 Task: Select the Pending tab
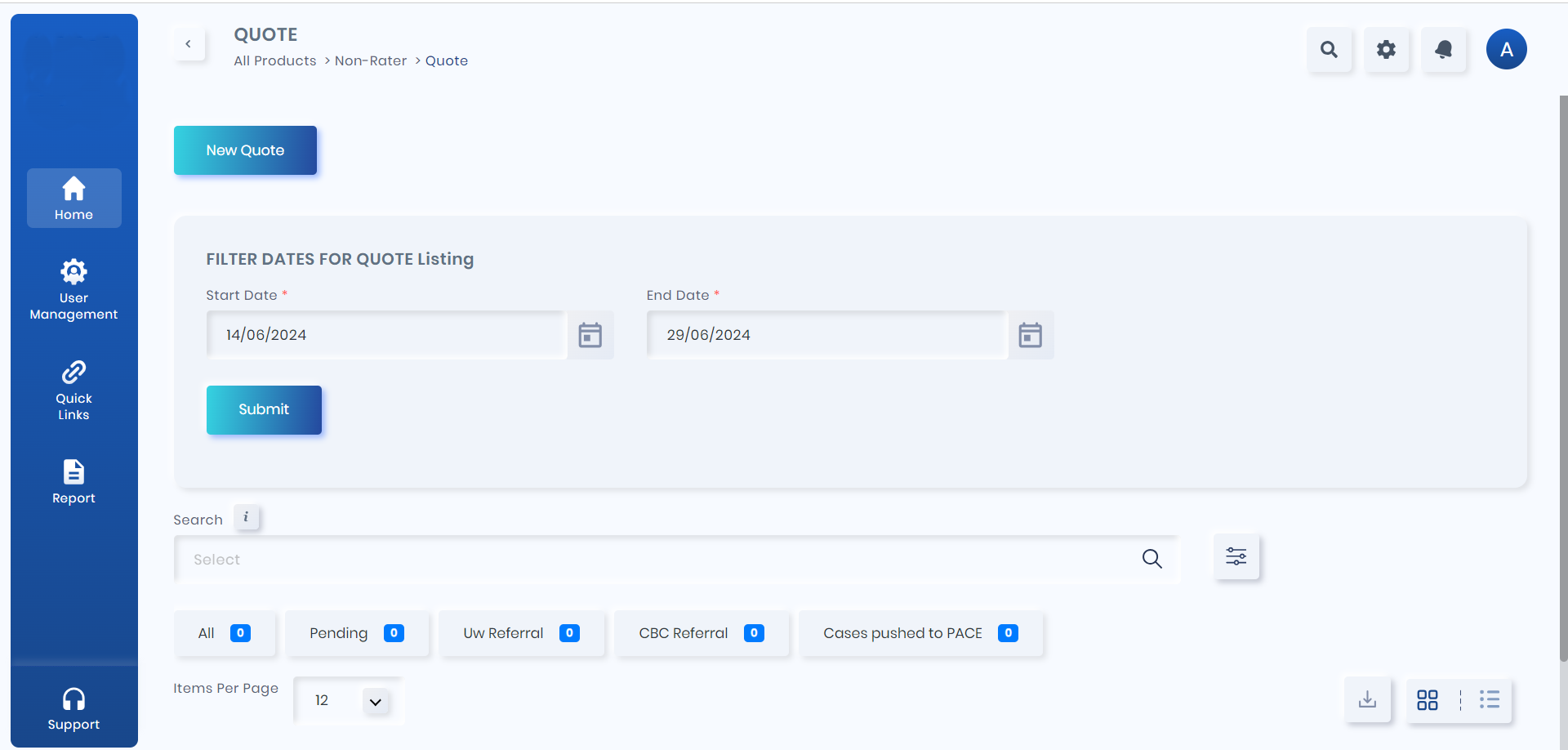coord(356,633)
